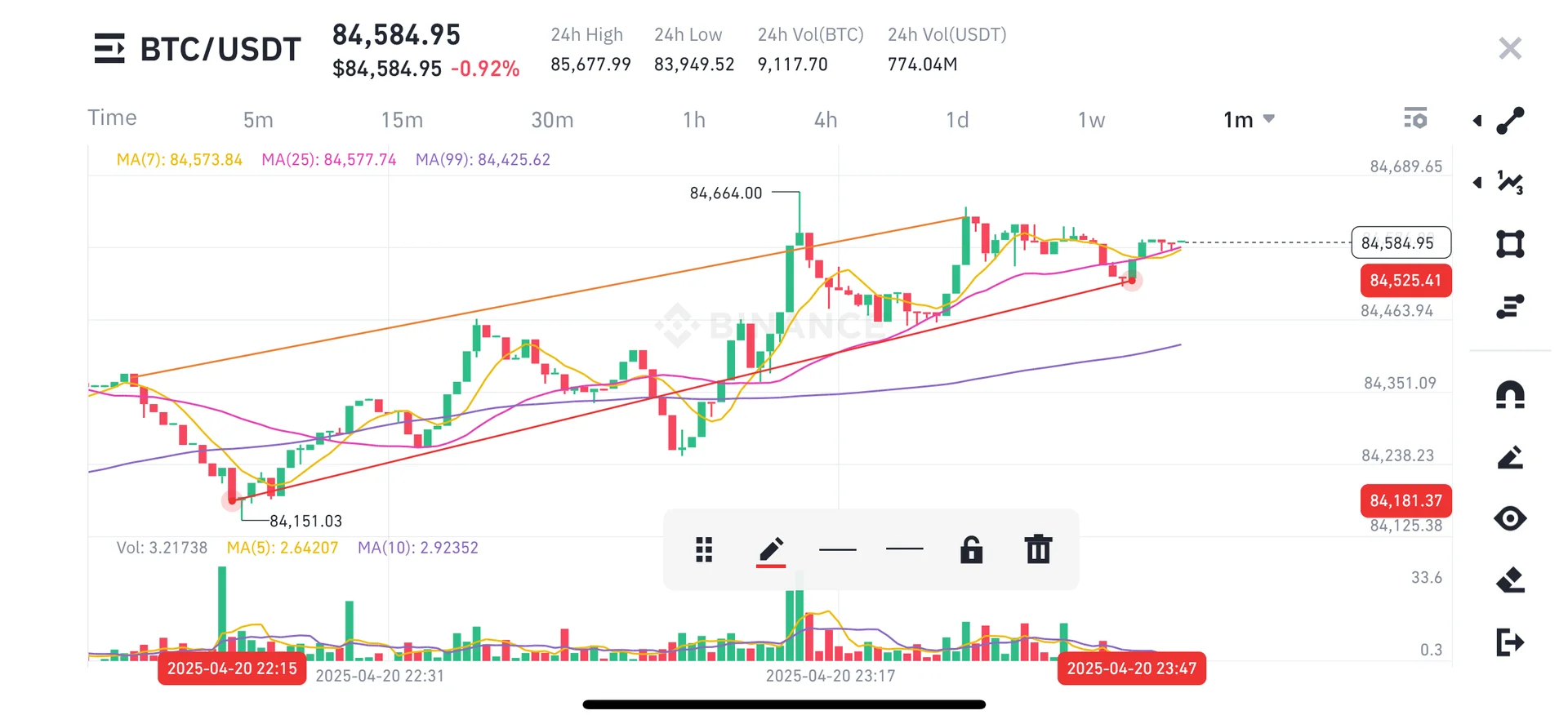Select the rectangle shape drawing tool
Image resolution: width=1568 pixels, height=724 pixels.
[1510, 244]
